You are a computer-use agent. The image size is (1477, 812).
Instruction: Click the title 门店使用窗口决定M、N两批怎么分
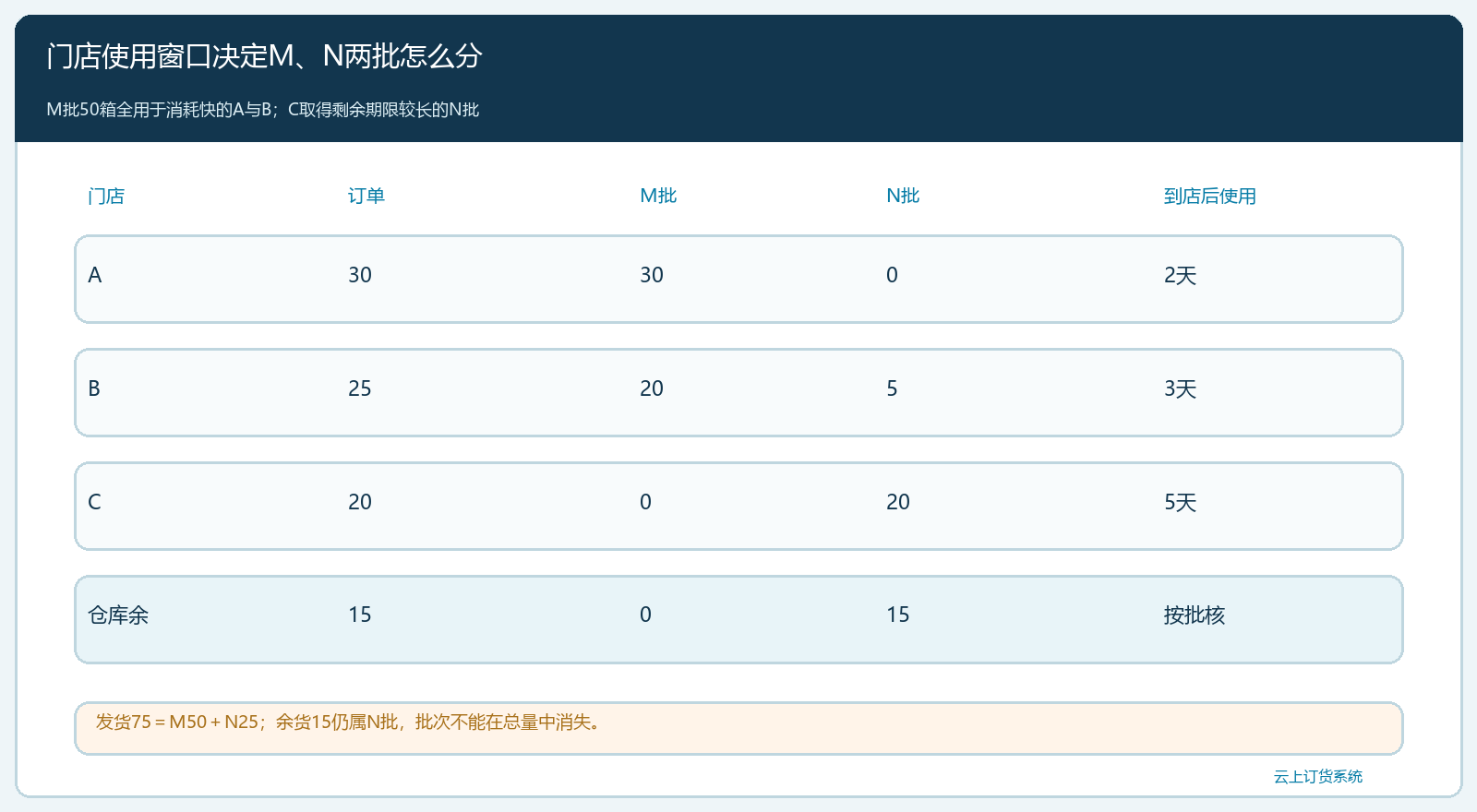click(x=264, y=56)
